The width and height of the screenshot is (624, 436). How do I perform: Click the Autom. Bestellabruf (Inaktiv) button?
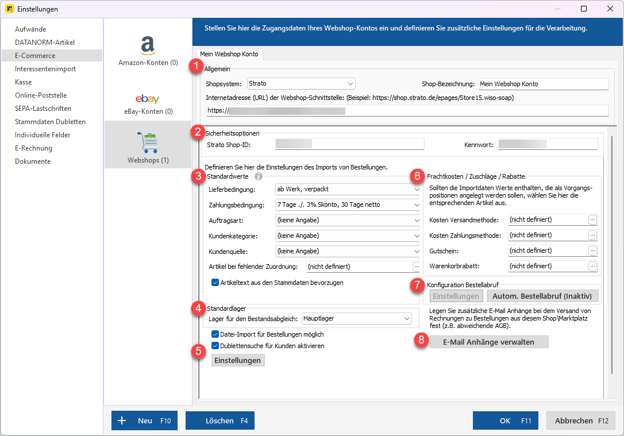(x=542, y=297)
